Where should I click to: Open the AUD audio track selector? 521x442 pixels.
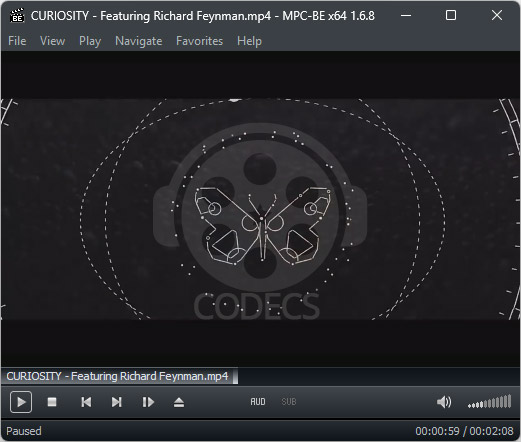pyautogui.click(x=258, y=402)
